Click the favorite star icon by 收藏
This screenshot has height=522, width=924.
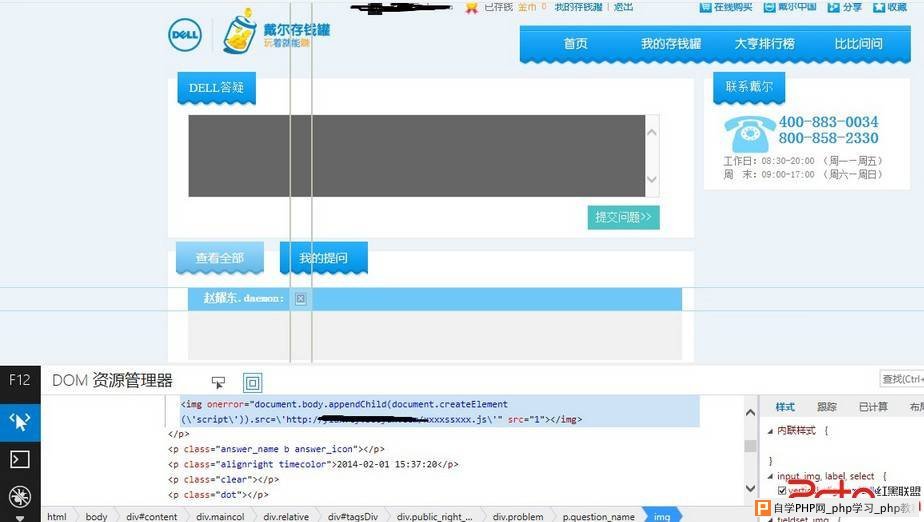tap(879, 7)
